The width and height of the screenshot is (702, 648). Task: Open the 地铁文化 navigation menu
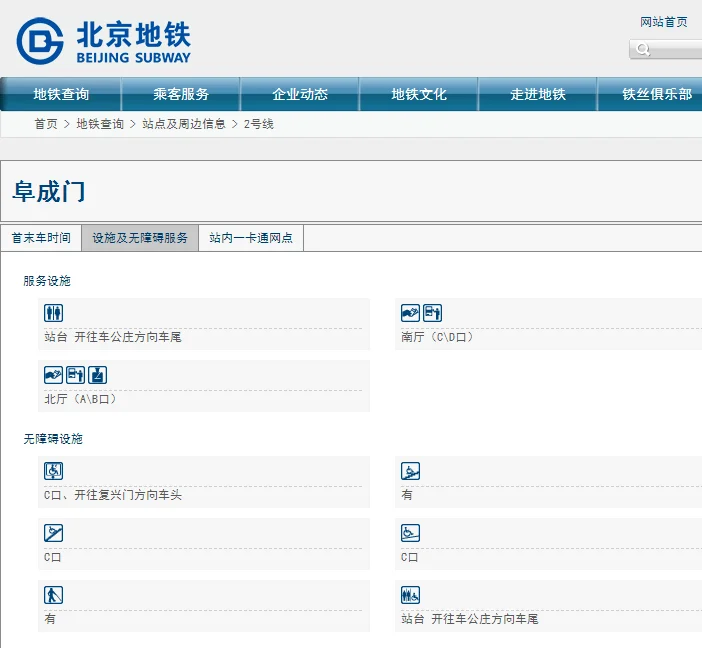[419, 94]
